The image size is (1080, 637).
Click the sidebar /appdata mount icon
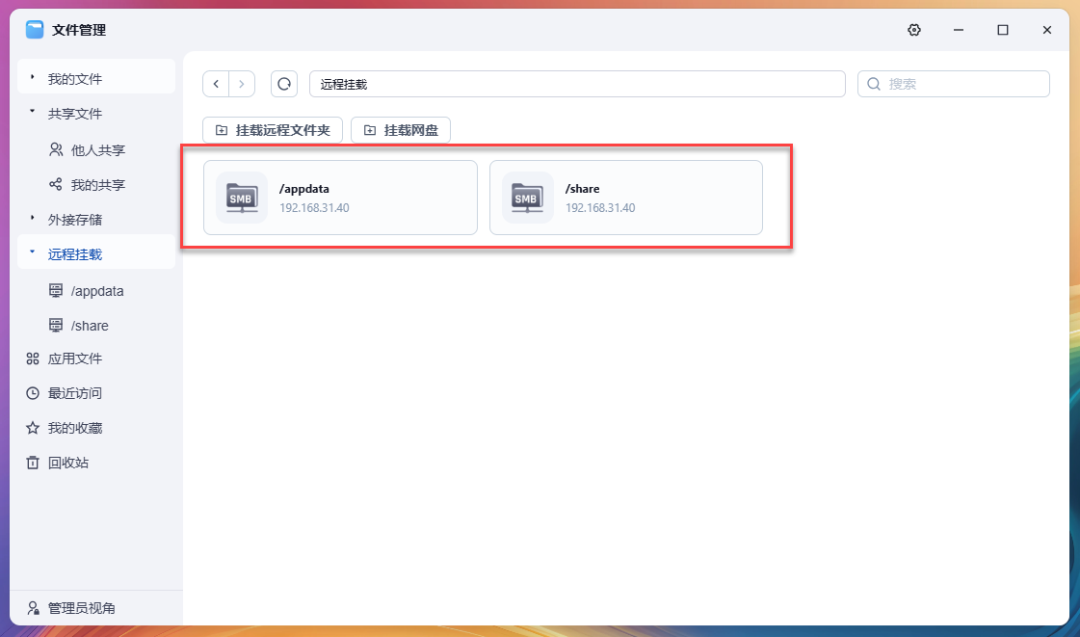(x=56, y=291)
